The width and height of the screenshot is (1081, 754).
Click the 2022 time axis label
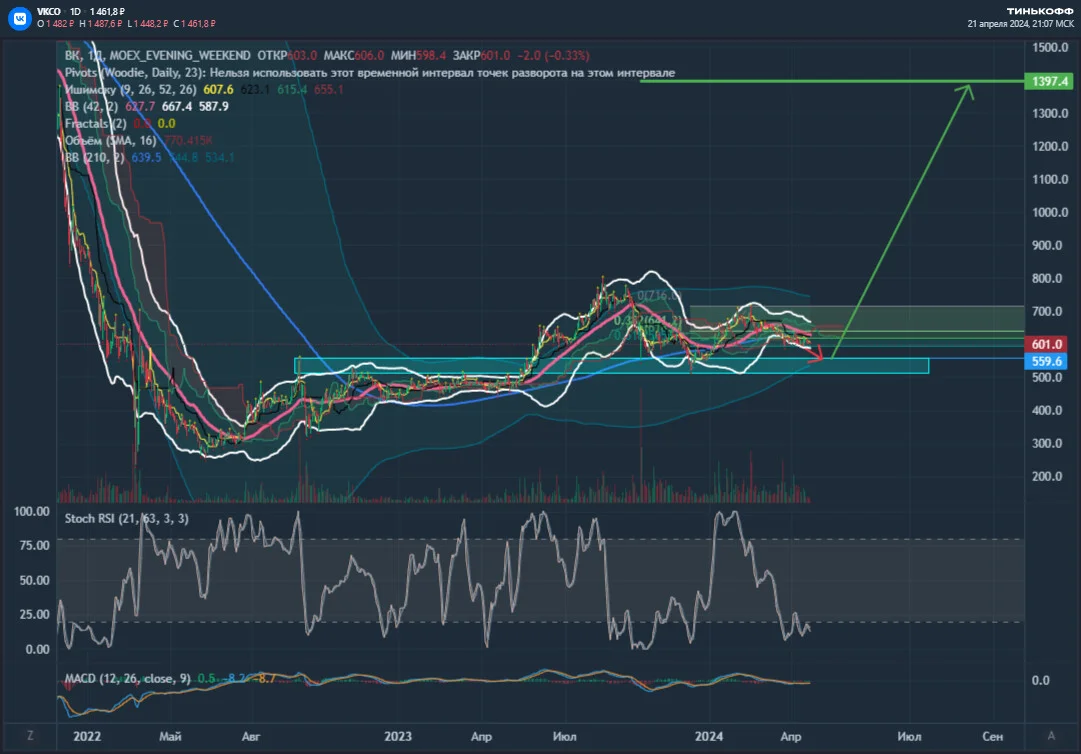coord(87,736)
